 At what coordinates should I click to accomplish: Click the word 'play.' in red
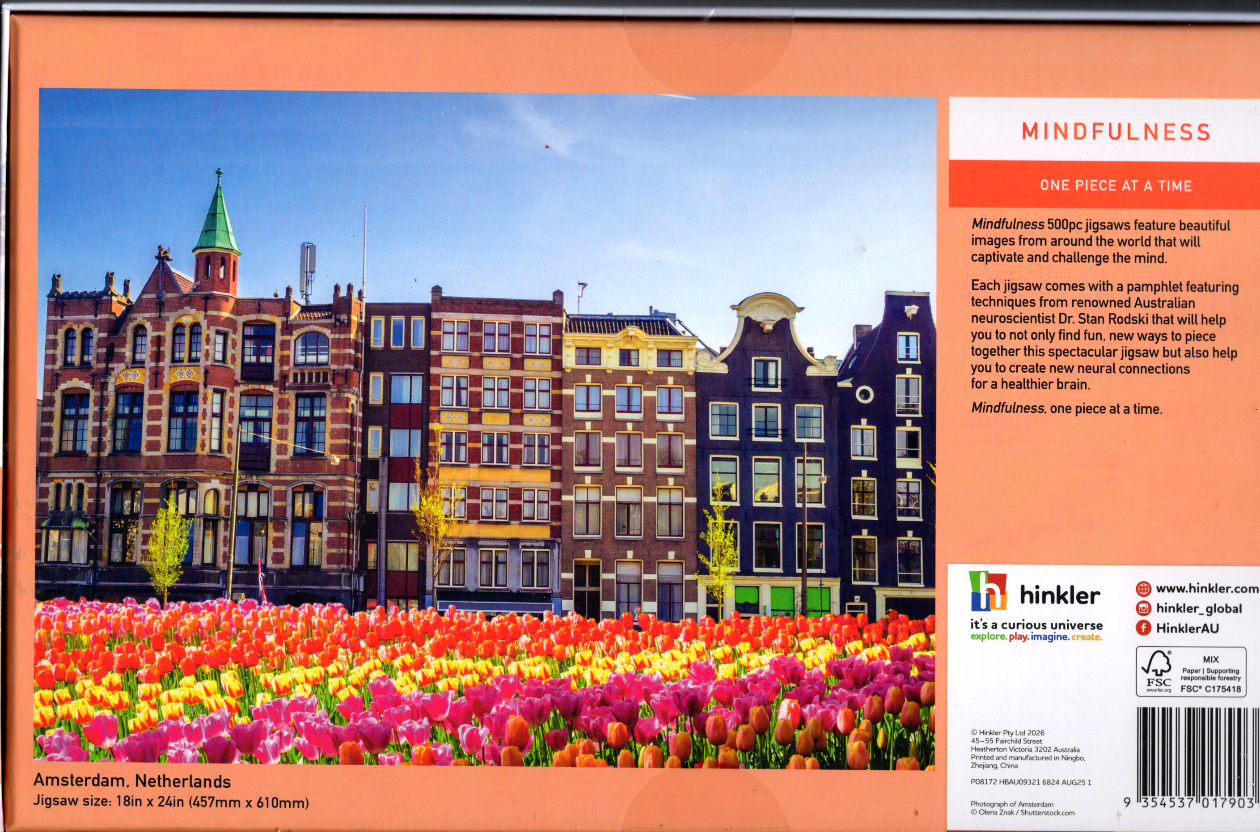[x=1019, y=637]
